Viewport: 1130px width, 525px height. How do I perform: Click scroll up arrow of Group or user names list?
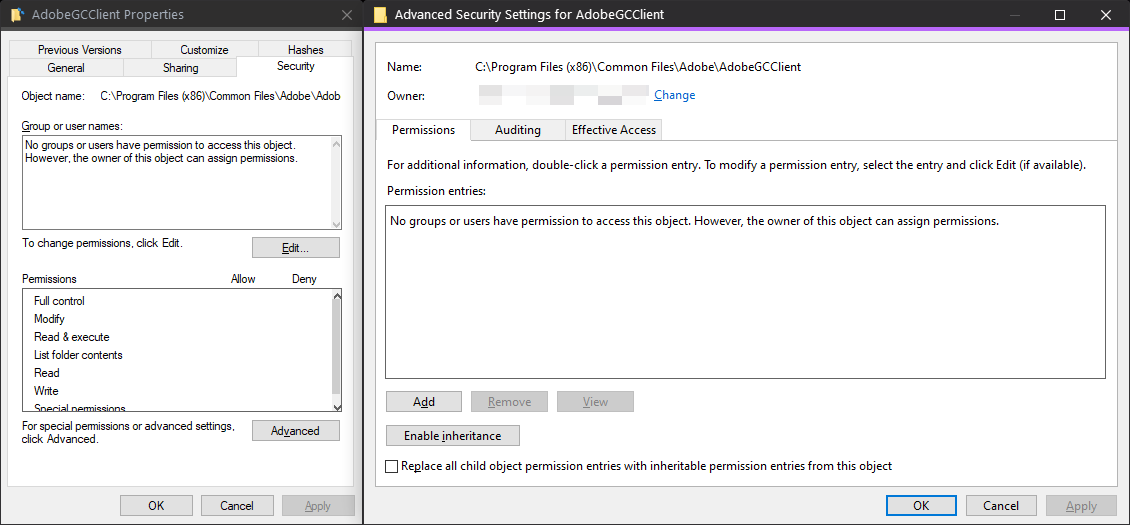(x=336, y=142)
